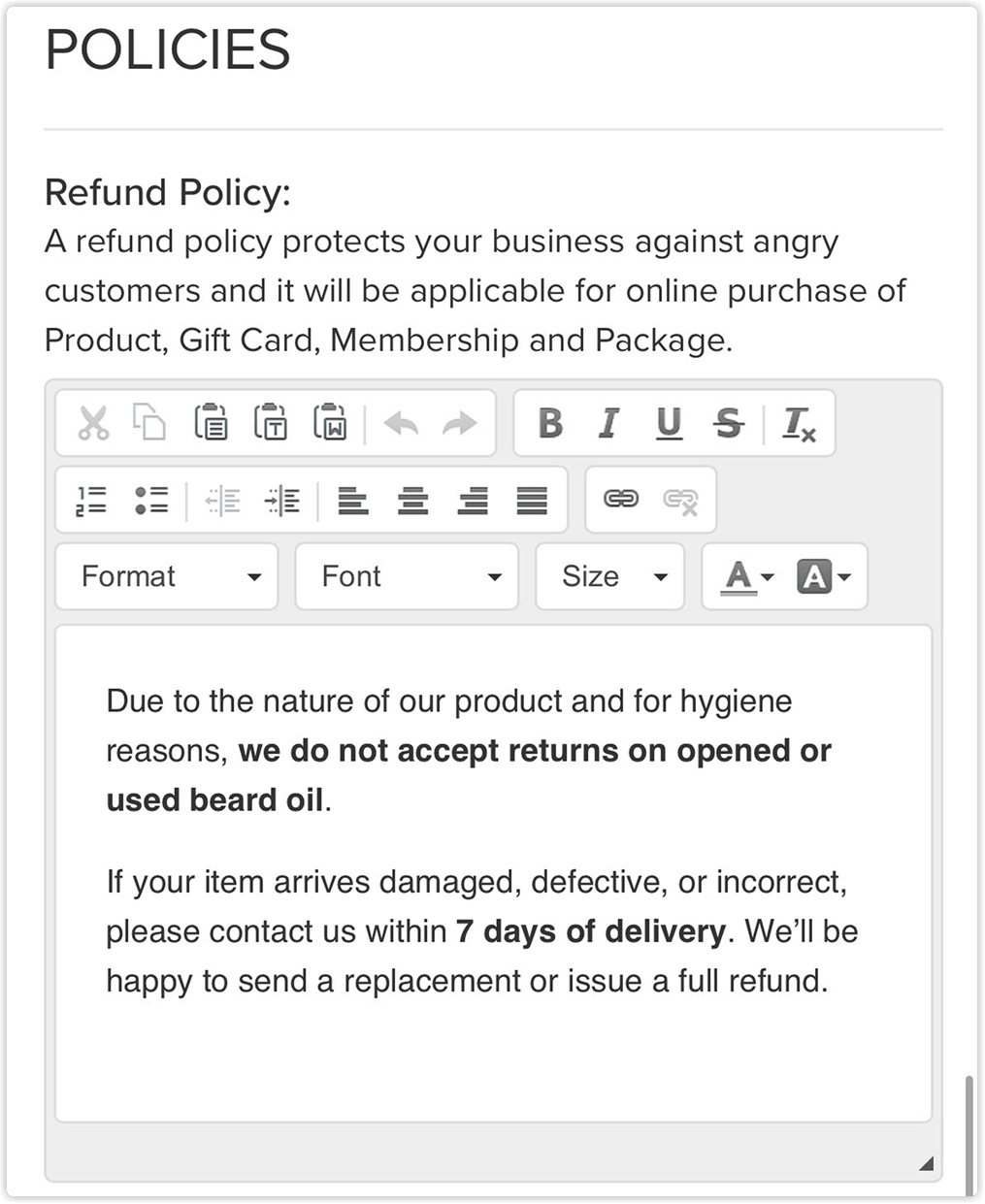Click the Copy icon in toolbar
The image size is (985, 1204).
(149, 423)
